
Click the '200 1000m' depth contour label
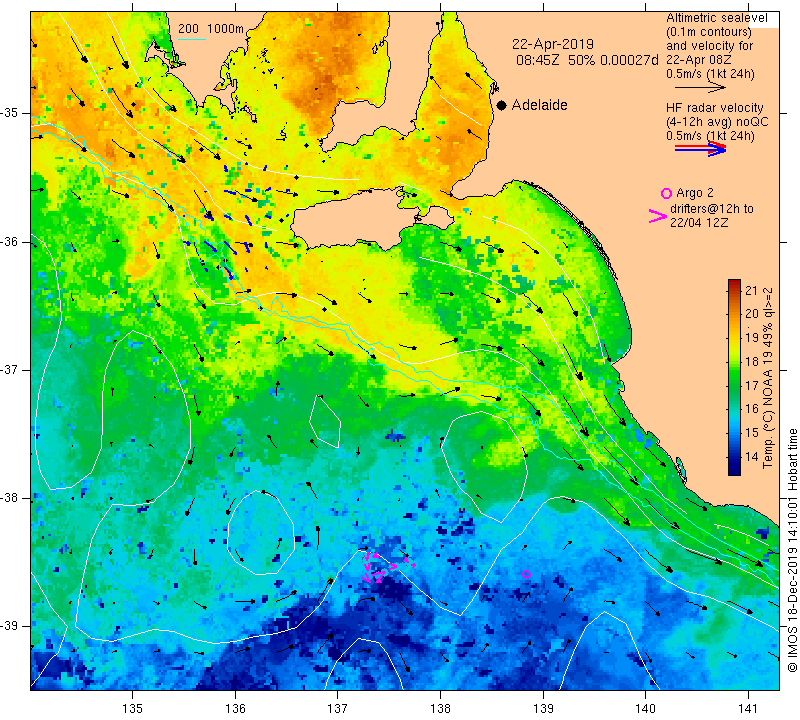click(211, 29)
